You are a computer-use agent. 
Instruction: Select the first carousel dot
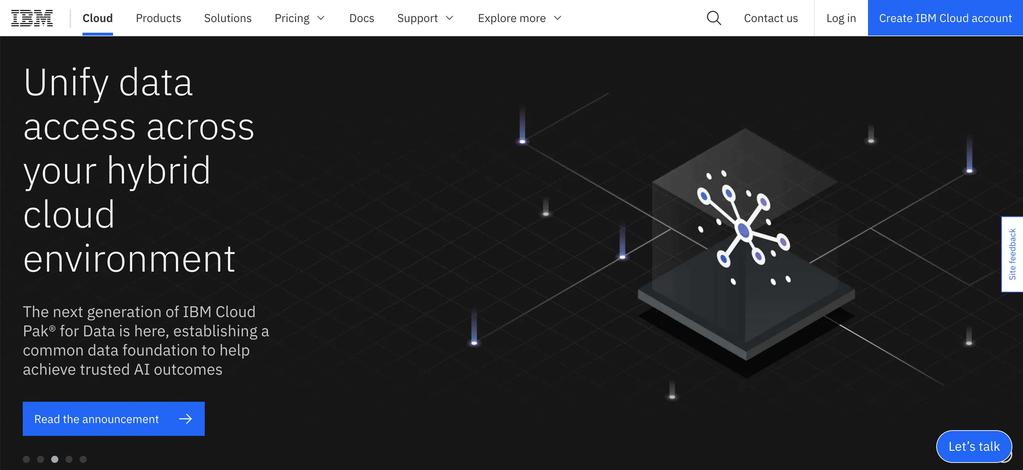coord(26,459)
